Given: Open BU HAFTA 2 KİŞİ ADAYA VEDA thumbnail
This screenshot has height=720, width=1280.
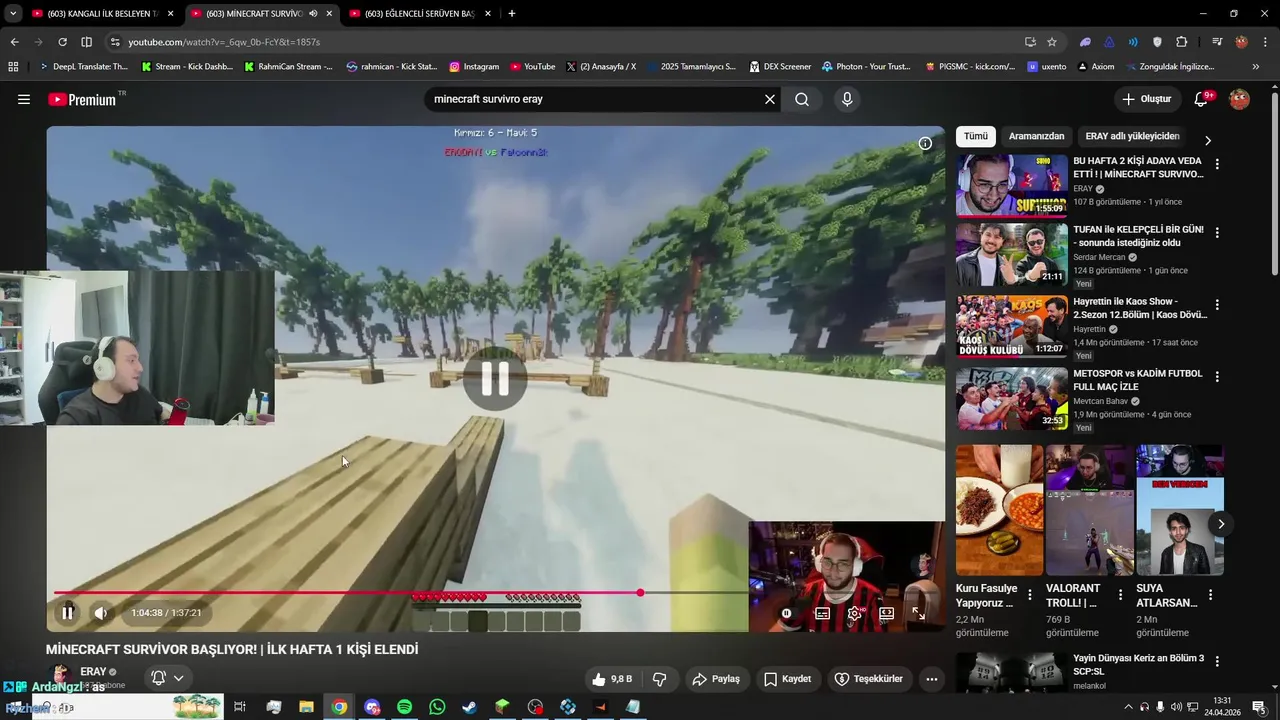Looking at the screenshot, I should click(1011, 186).
